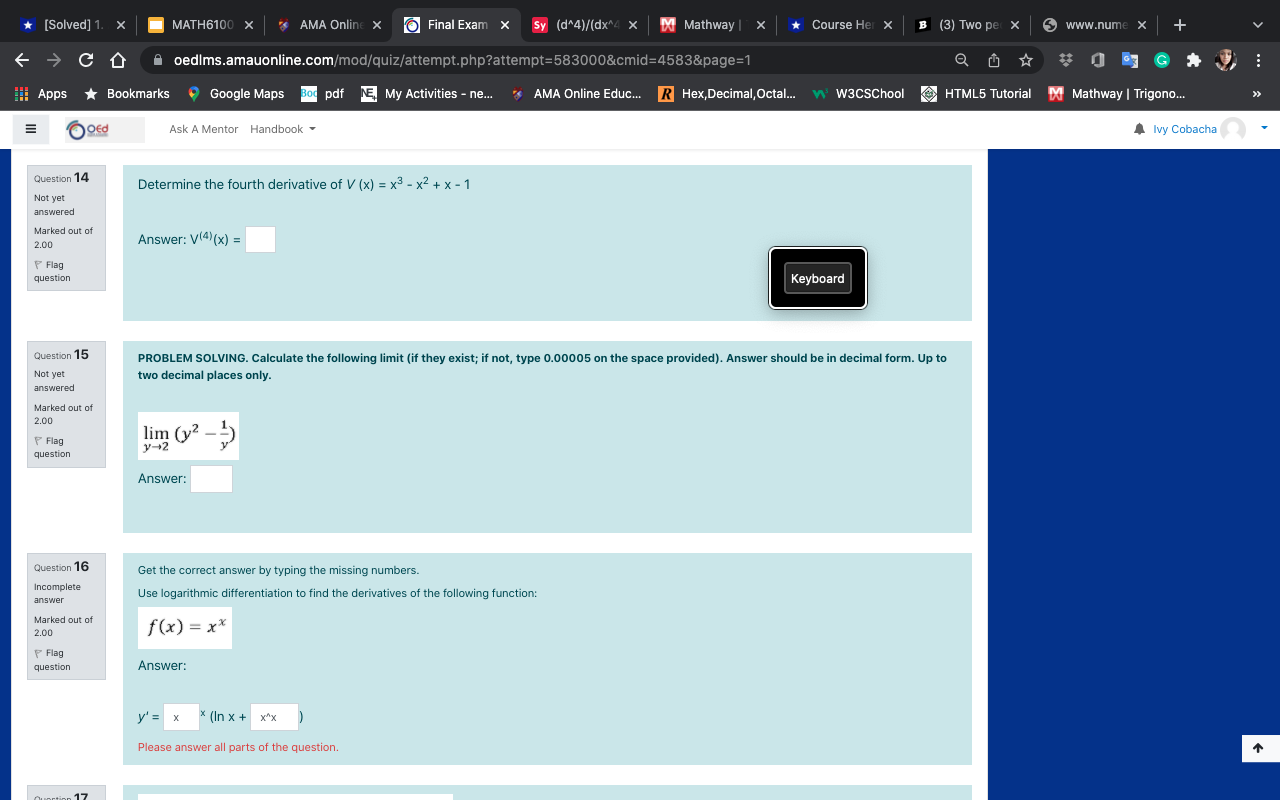Click the Chrome profile avatar
The height and width of the screenshot is (800, 1280).
tap(1224, 60)
